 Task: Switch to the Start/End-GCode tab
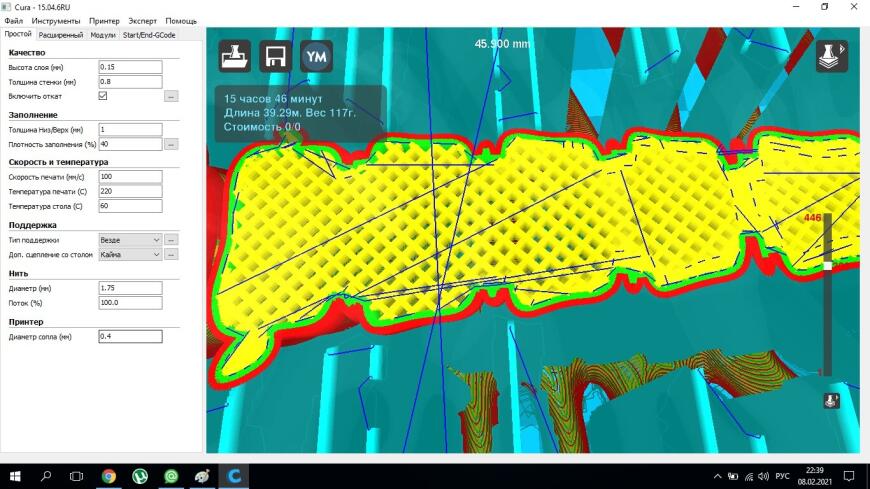pos(149,35)
